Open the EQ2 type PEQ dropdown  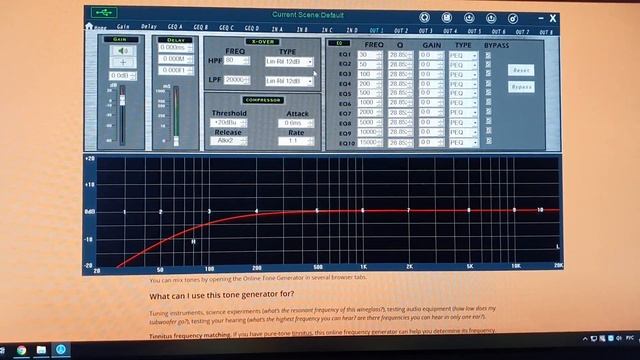(x=463, y=65)
